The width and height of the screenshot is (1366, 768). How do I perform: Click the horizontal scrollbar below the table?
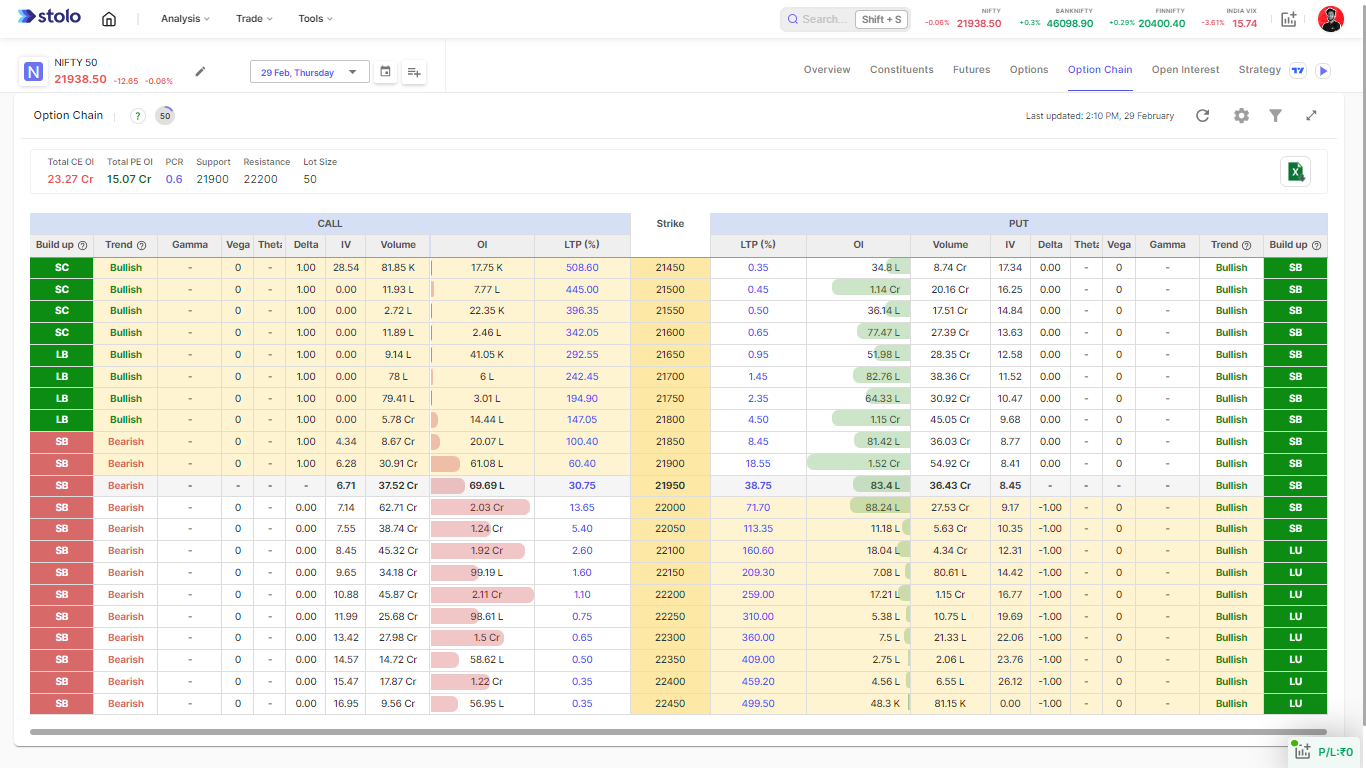click(x=678, y=732)
